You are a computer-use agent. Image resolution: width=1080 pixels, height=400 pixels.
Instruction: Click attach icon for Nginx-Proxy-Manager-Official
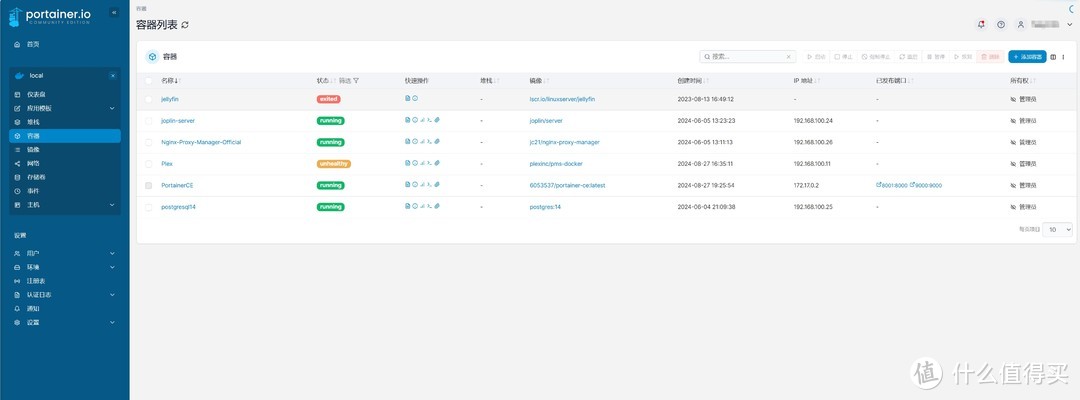click(x=437, y=141)
